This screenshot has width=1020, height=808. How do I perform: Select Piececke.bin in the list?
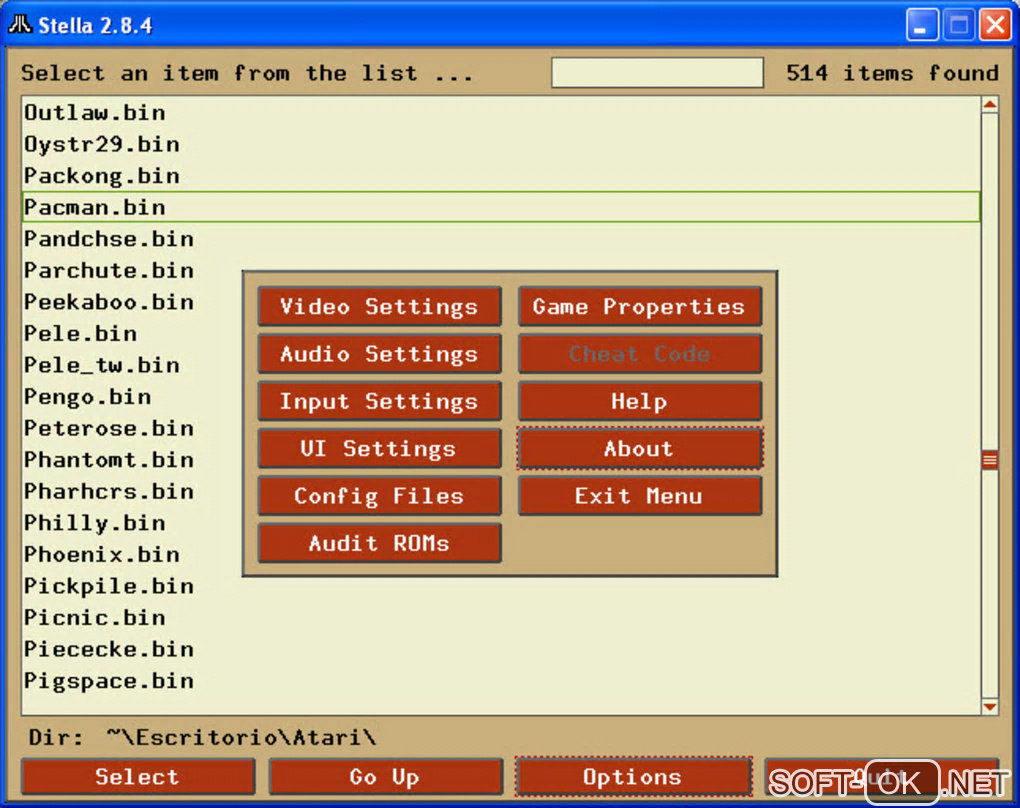click(x=500, y=649)
